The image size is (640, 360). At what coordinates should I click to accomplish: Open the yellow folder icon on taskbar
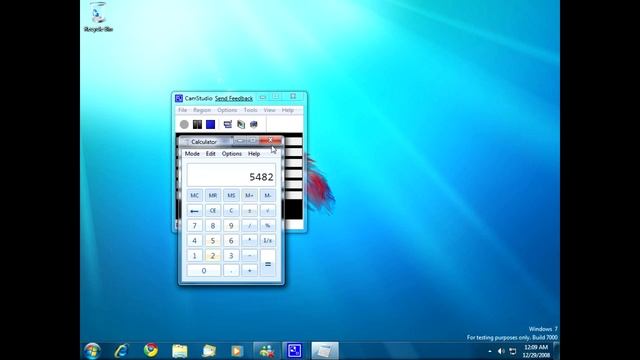point(180,351)
